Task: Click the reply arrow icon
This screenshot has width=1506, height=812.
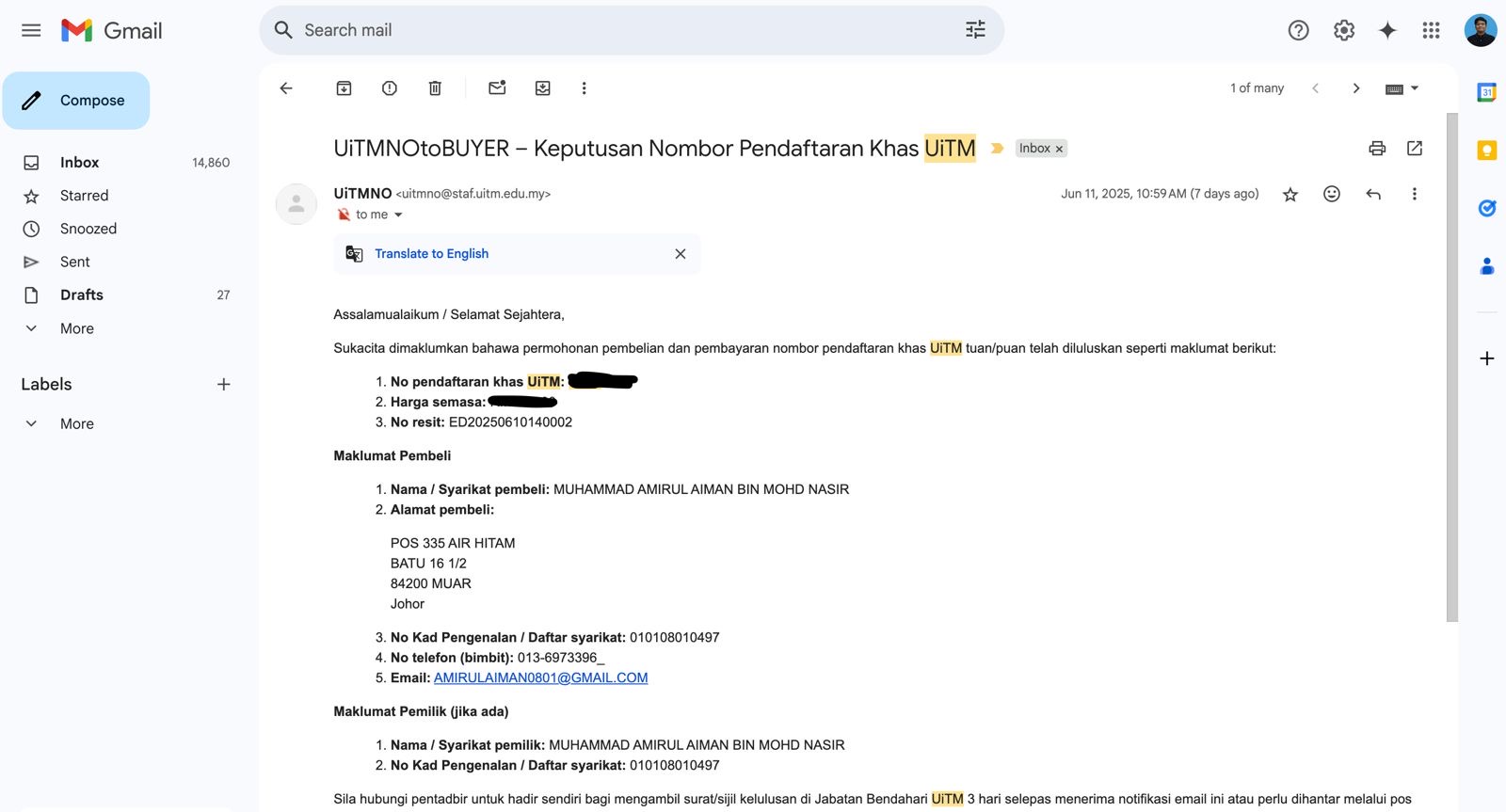Action: click(x=1373, y=194)
